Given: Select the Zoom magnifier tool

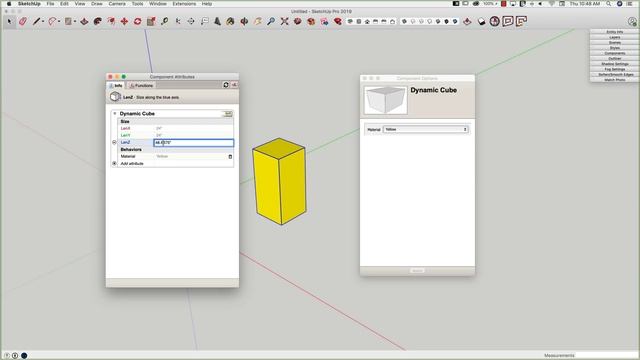Looking at the screenshot, I should 271,21.
